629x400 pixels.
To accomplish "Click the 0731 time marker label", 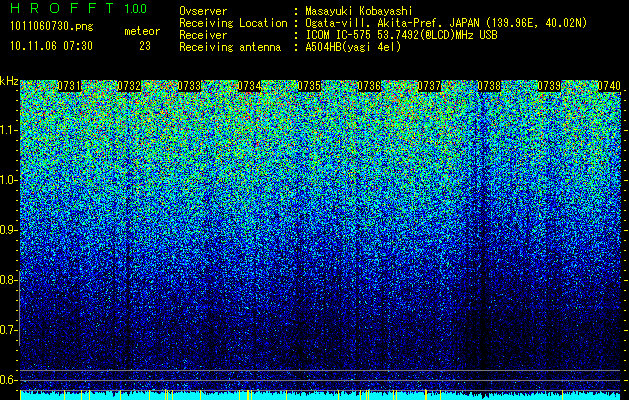I will point(69,86).
